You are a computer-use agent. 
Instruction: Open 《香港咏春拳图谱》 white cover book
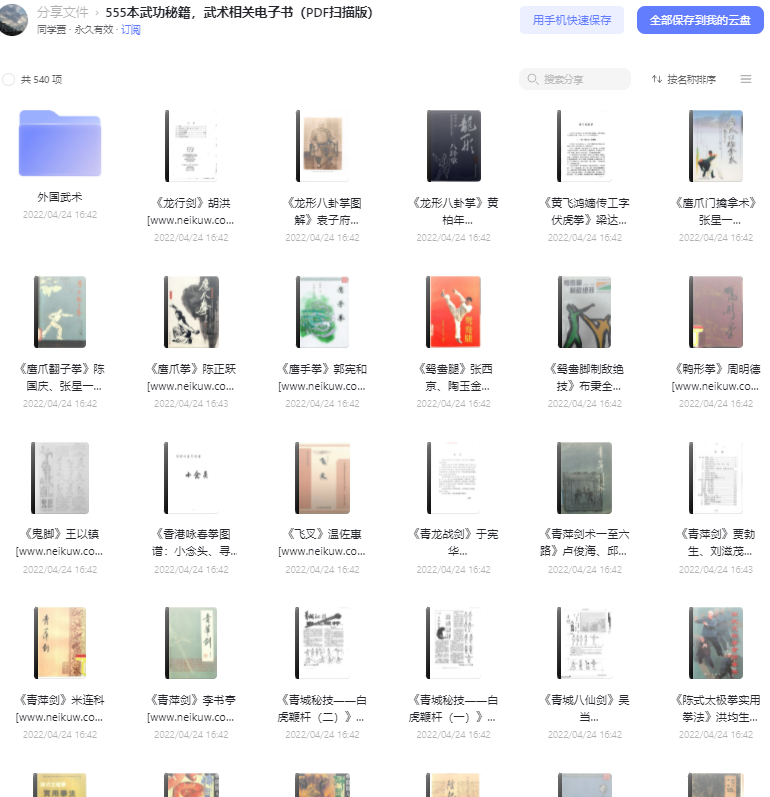[192, 478]
